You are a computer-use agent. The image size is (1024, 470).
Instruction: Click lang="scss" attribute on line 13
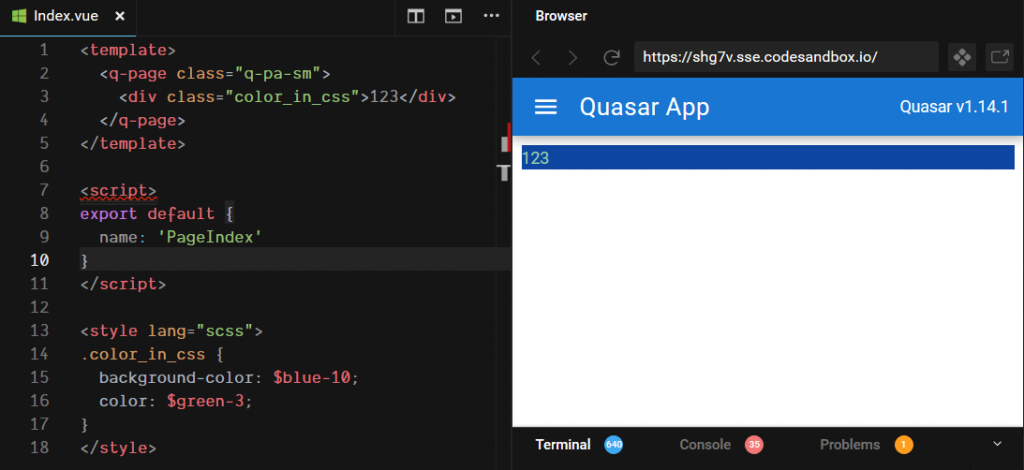coord(200,330)
